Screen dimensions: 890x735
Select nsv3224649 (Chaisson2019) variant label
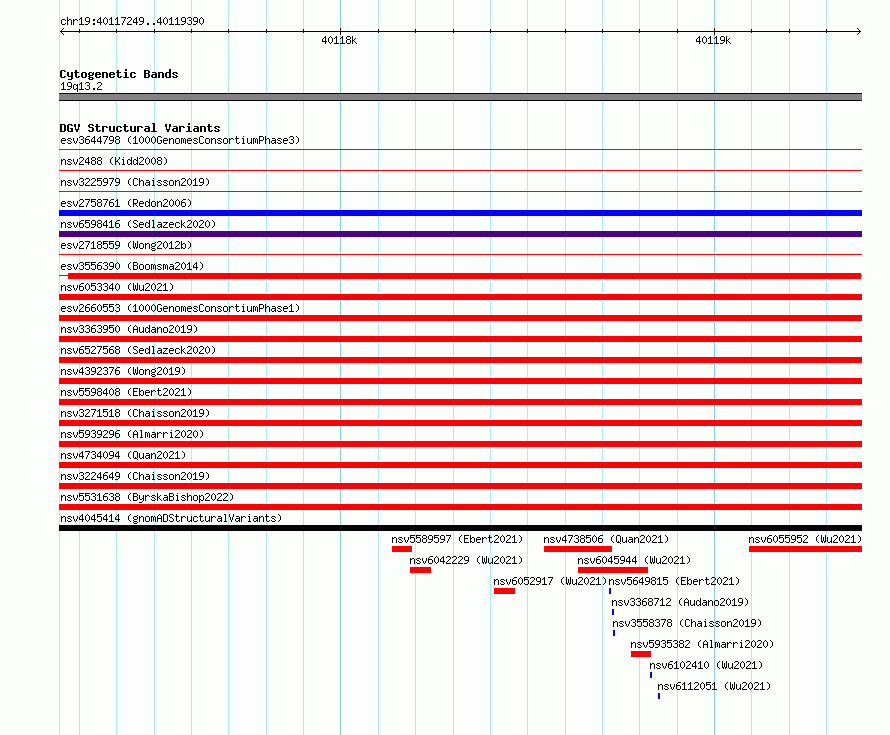click(135, 476)
